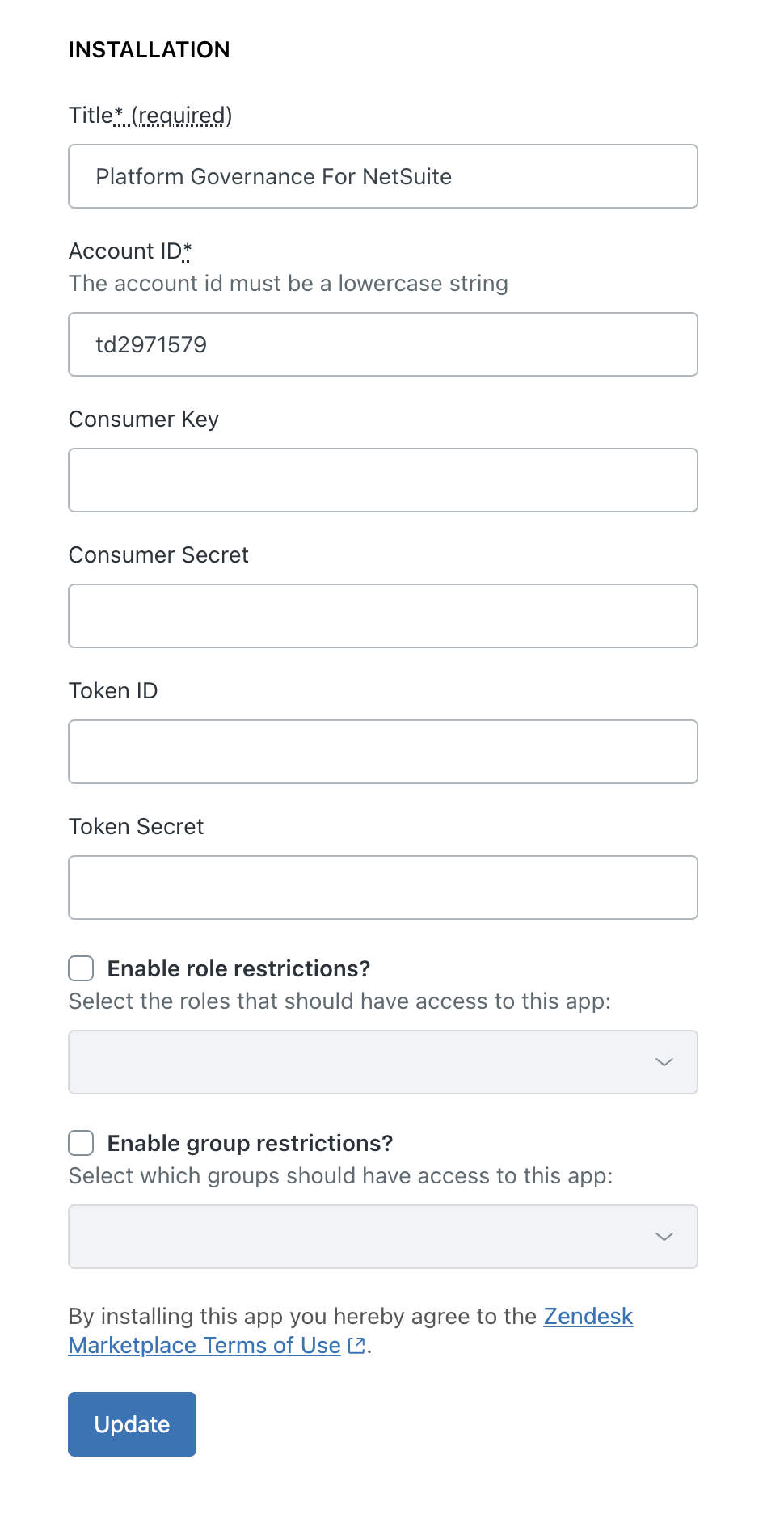Click the Token ID input field
Screen dimensions: 784x1518
pyautogui.click(x=383, y=752)
